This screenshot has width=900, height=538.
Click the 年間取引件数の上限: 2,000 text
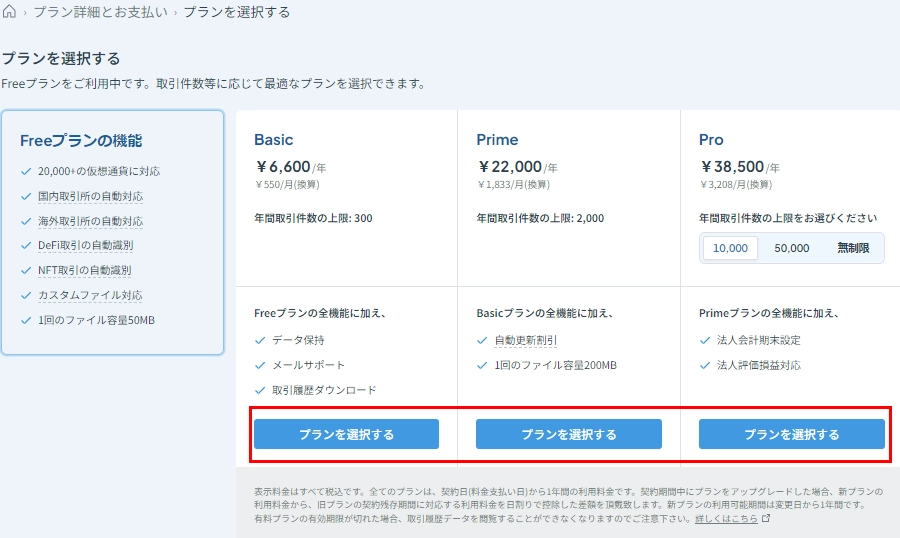[540, 218]
